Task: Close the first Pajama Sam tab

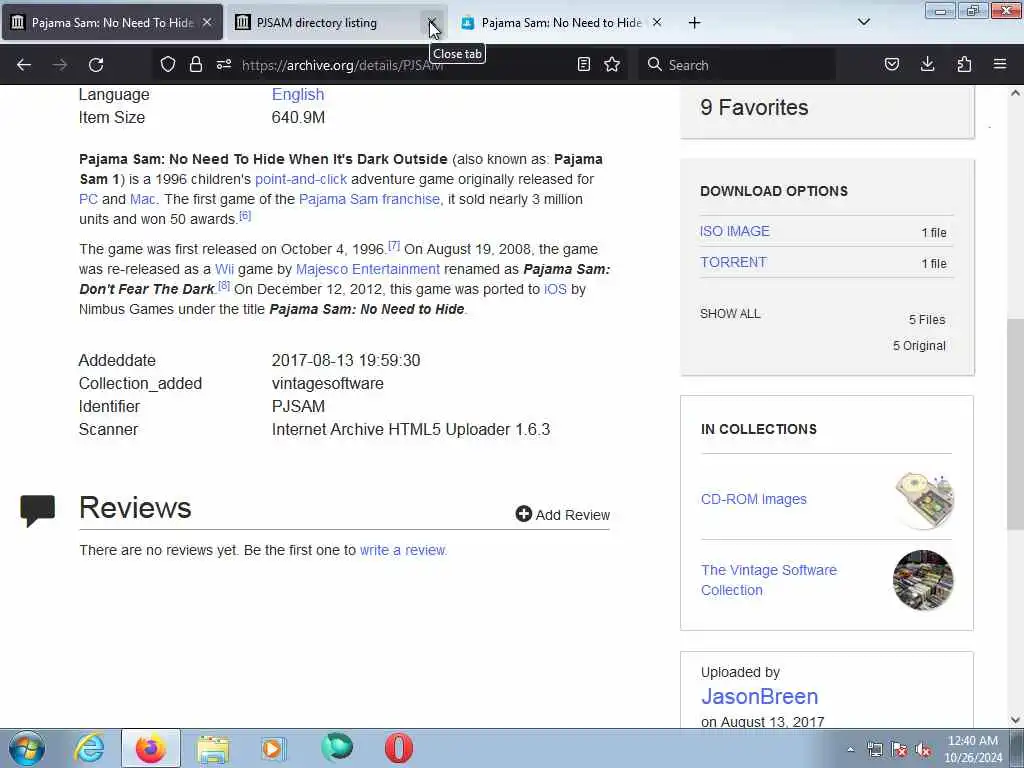Action: (x=207, y=22)
